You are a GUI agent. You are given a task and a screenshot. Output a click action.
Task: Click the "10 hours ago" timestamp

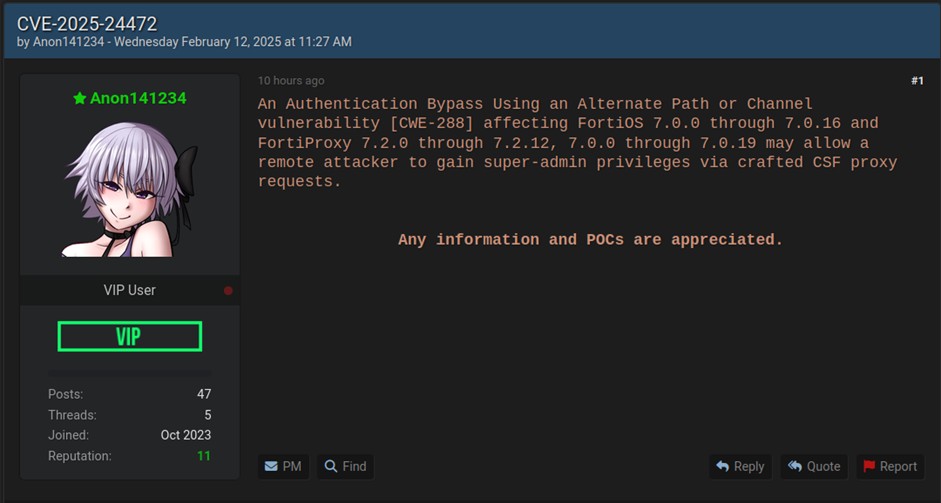click(x=291, y=81)
